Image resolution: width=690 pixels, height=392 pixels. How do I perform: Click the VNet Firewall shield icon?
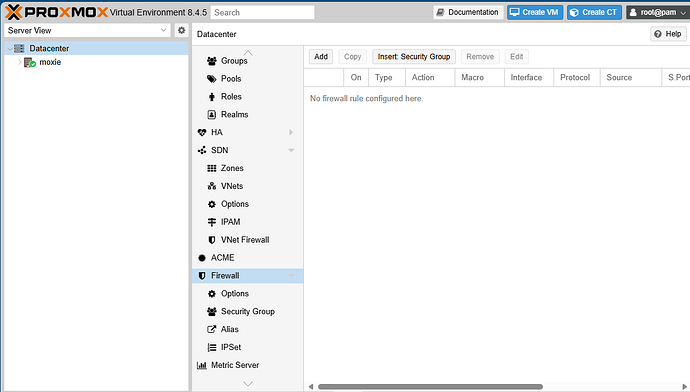pyautogui.click(x=212, y=240)
